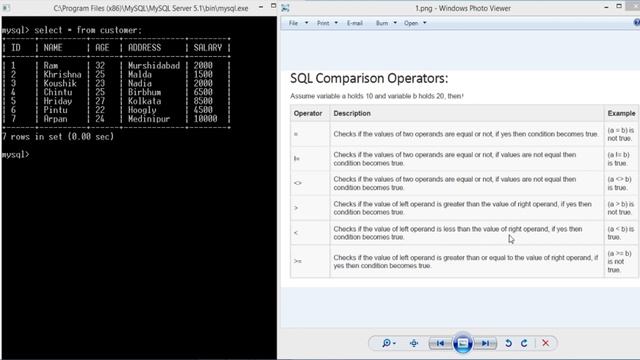Click the ADDRESS column header in console
Screen dimensions: 640x360
point(144,48)
